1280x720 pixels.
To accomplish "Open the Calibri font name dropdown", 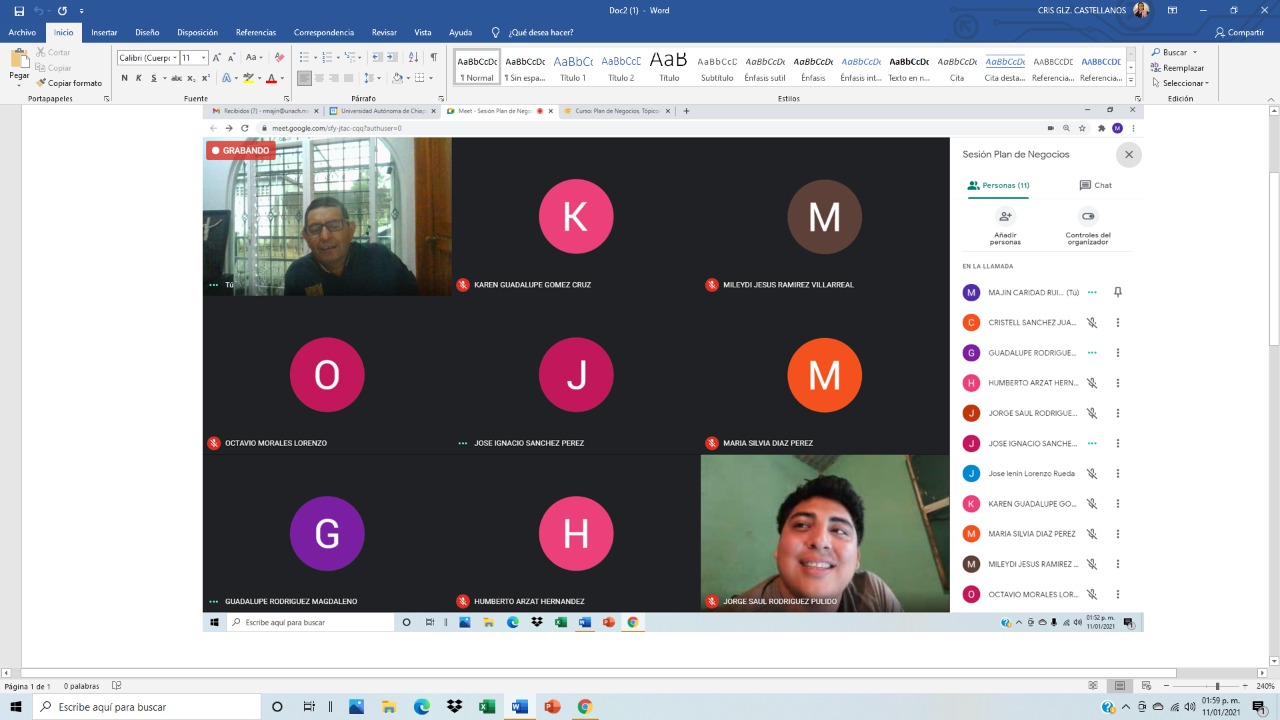I will (174, 58).
